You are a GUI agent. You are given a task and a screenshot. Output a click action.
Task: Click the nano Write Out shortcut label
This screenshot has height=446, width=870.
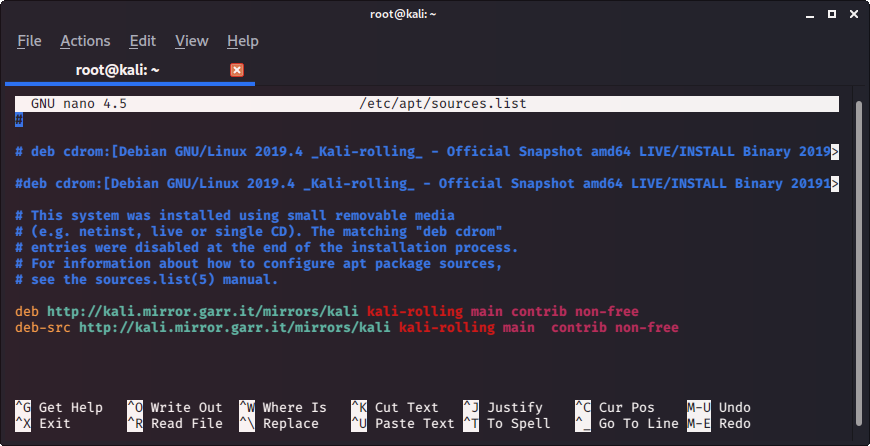(x=186, y=407)
